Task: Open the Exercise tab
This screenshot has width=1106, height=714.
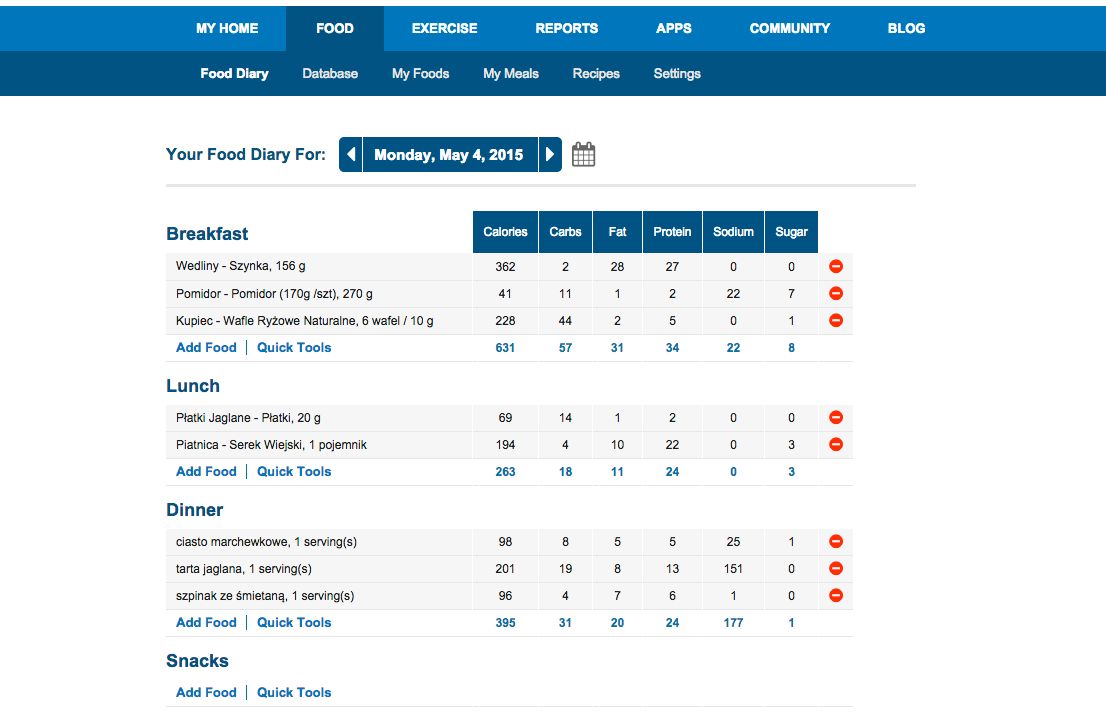Action: [444, 28]
